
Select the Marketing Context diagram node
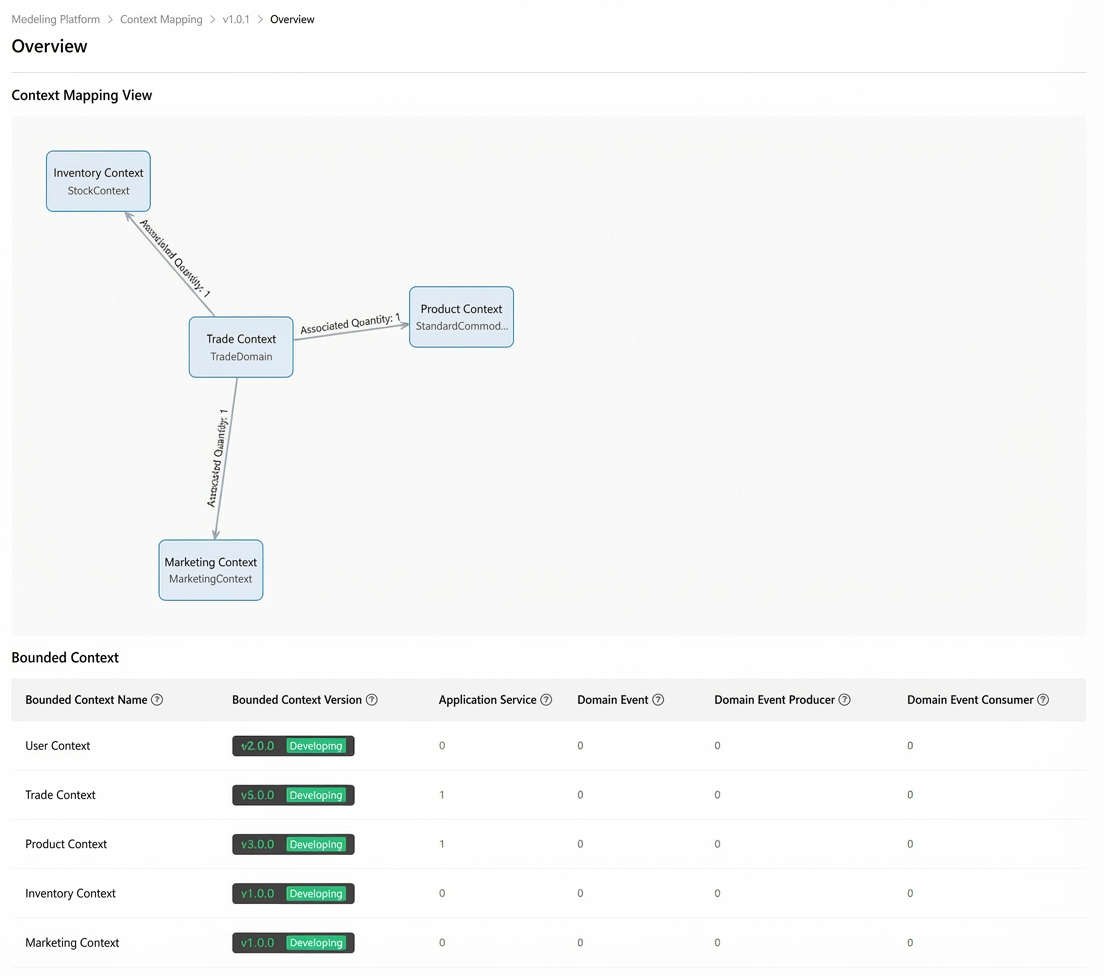point(211,570)
